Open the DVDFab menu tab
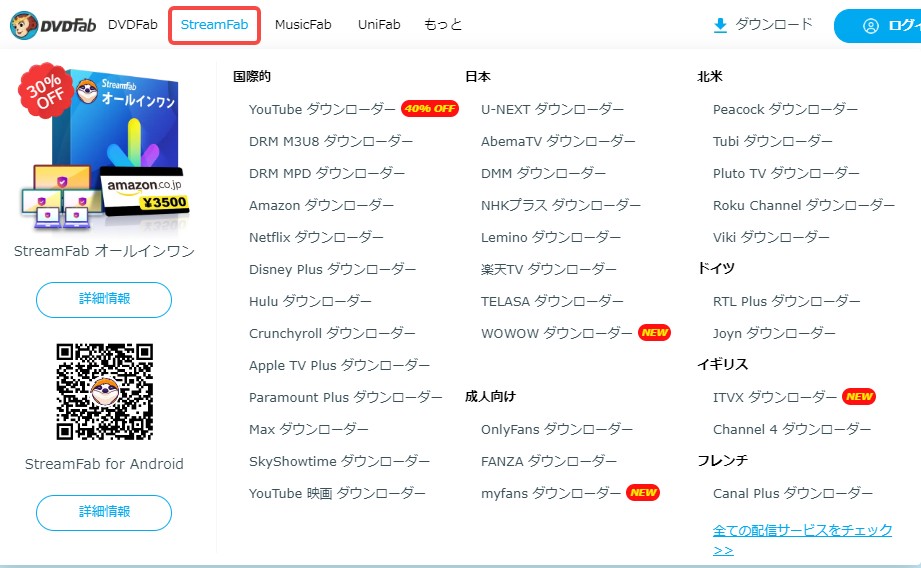This screenshot has width=921, height=568. click(133, 25)
